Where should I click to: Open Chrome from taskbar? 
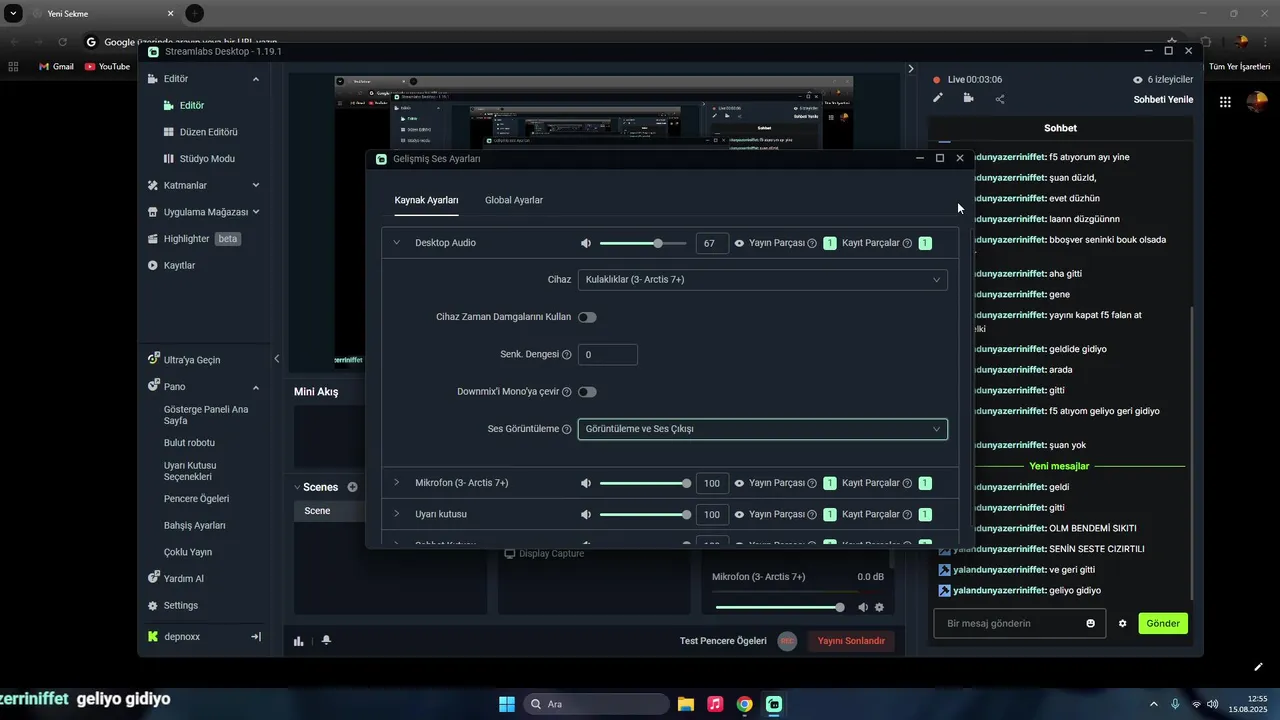[x=745, y=704]
